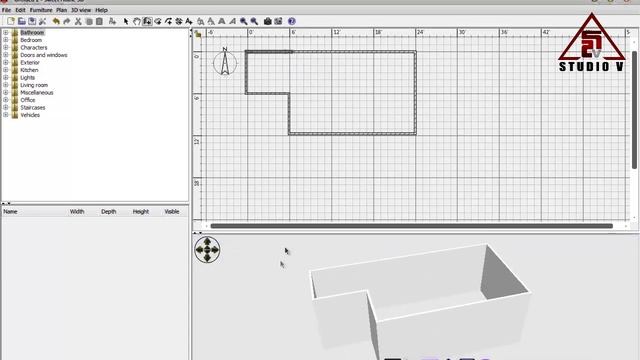Click the Copy toolbar icon
Image resolution: width=640 pixels, height=360 pixels.
[x=89, y=21]
